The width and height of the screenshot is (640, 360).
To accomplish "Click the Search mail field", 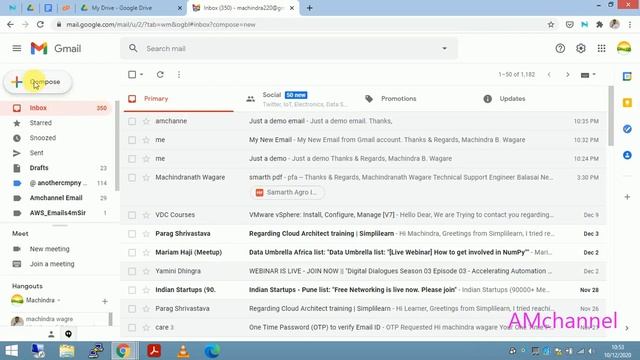I will coord(289,49).
